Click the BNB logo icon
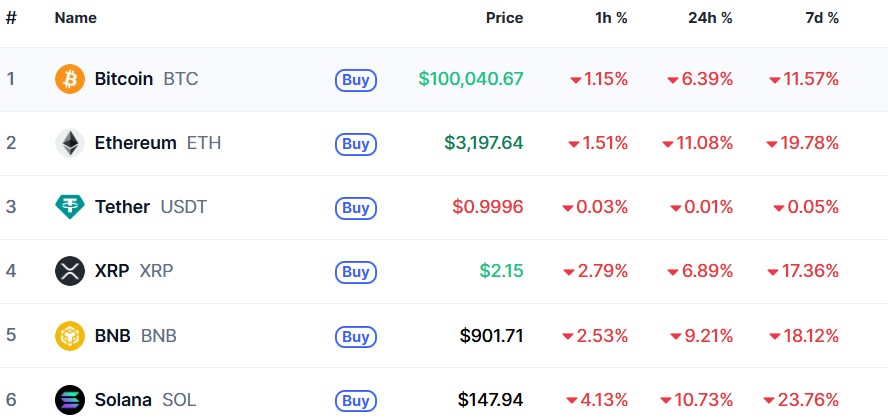 coord(70,335)
